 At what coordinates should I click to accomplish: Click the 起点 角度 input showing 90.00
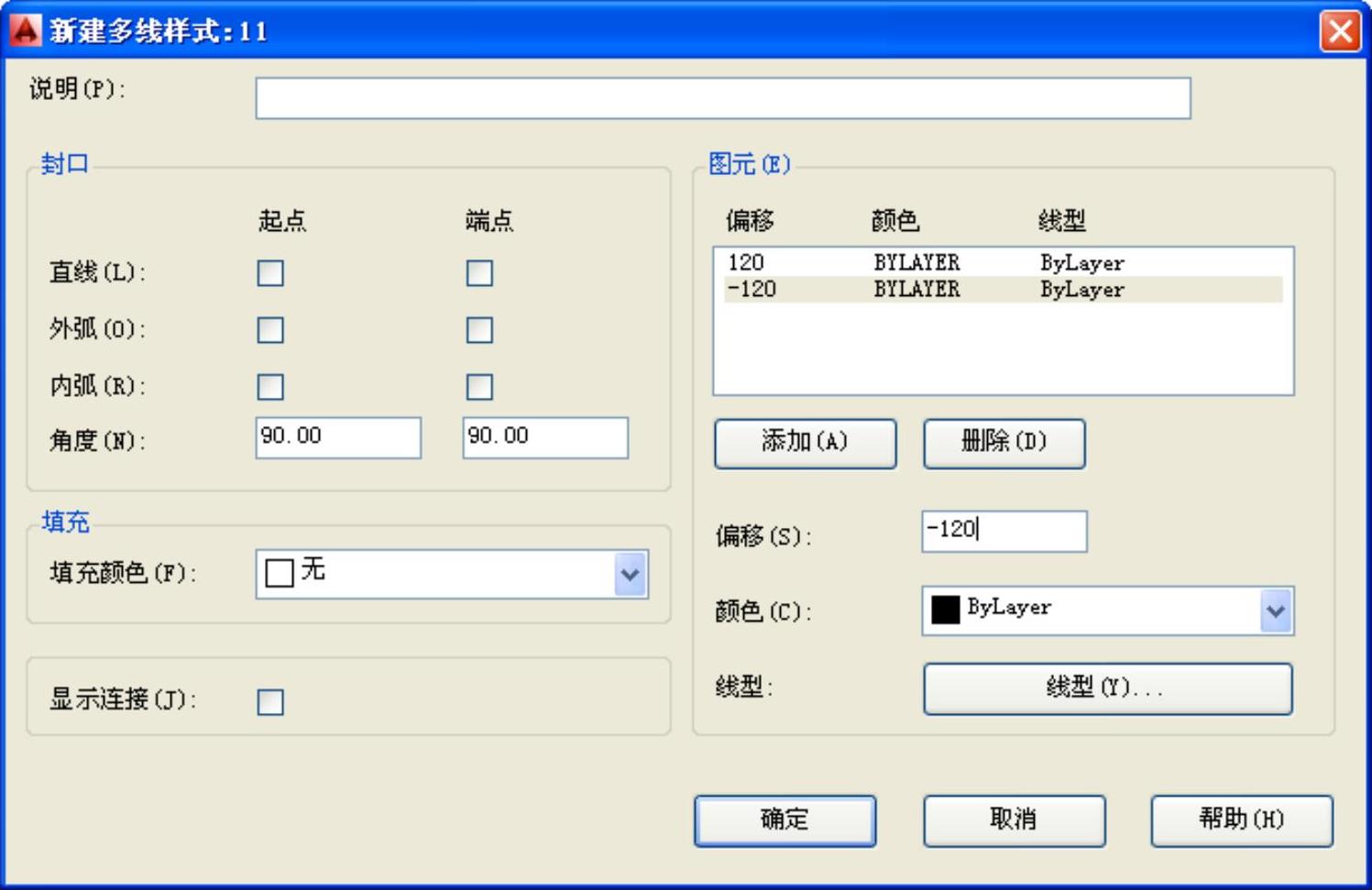[x=338, y=437]
